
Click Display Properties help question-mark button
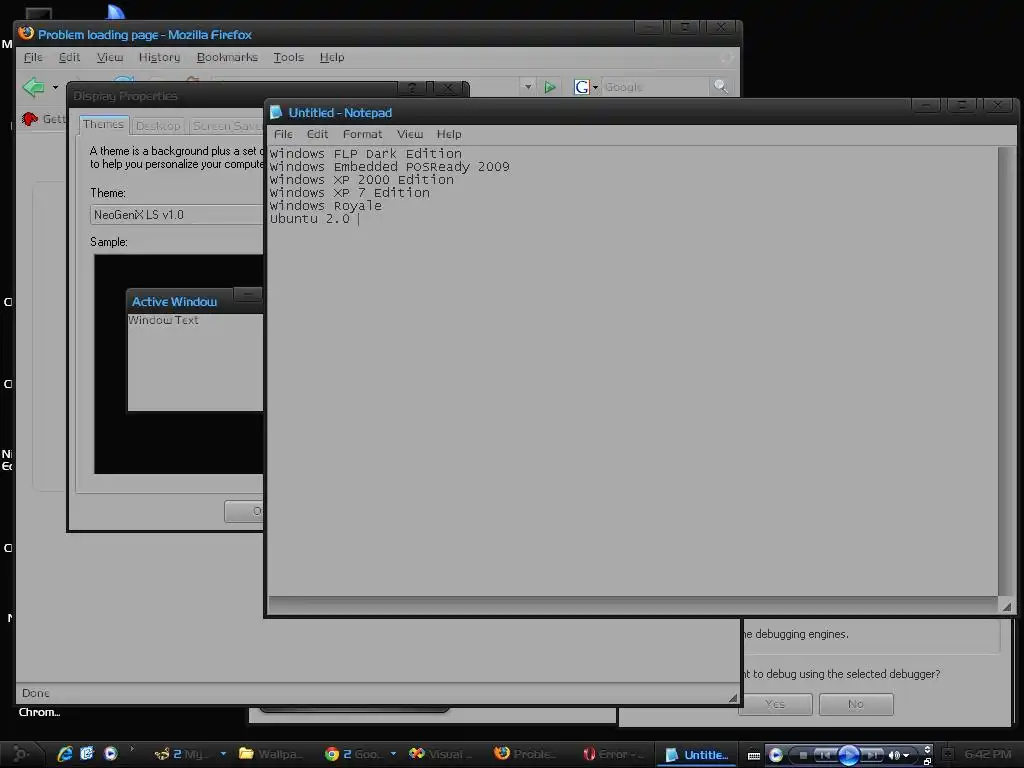click(411, 88)
